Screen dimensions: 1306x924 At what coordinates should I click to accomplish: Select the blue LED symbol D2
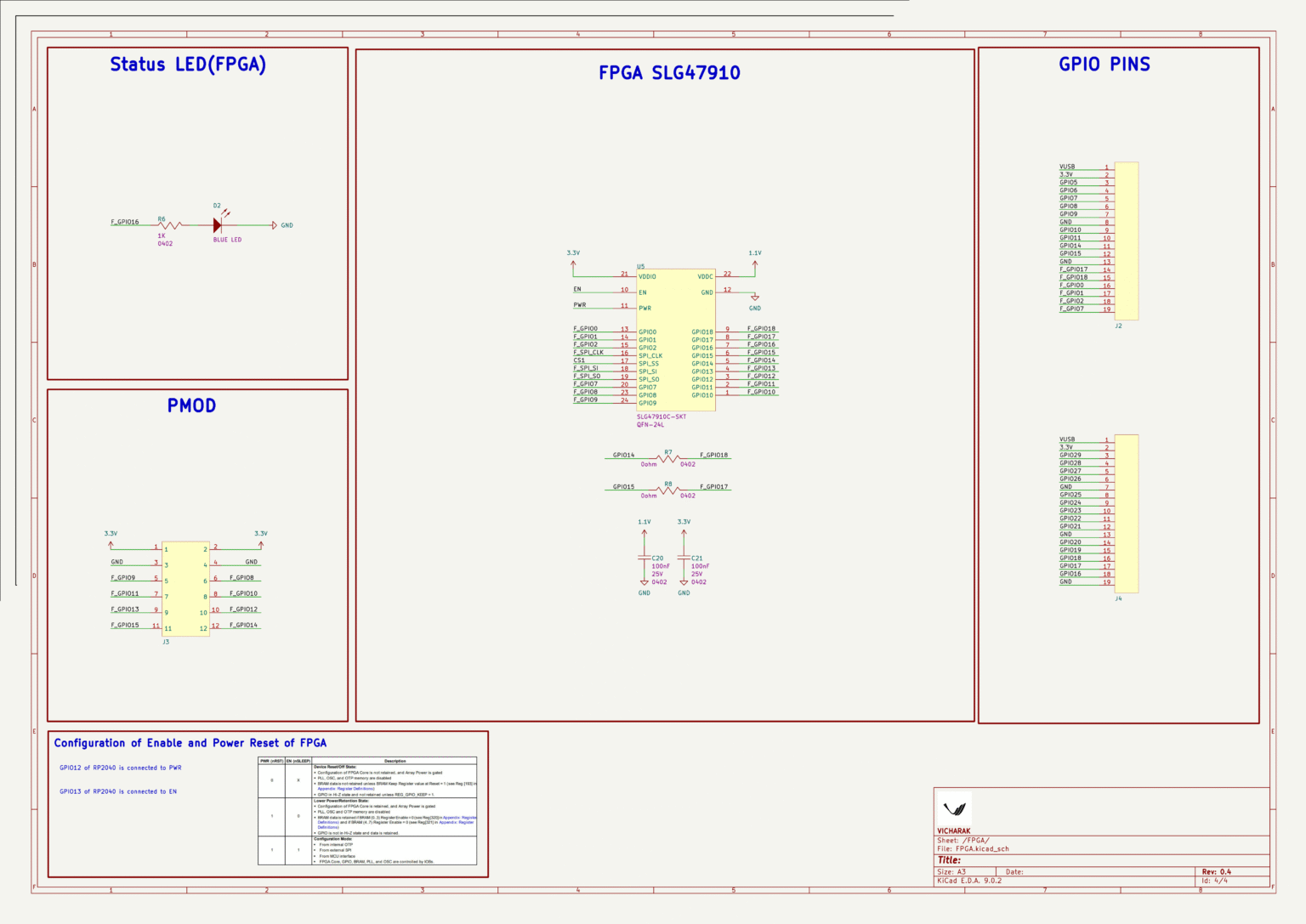coord(218,224)
